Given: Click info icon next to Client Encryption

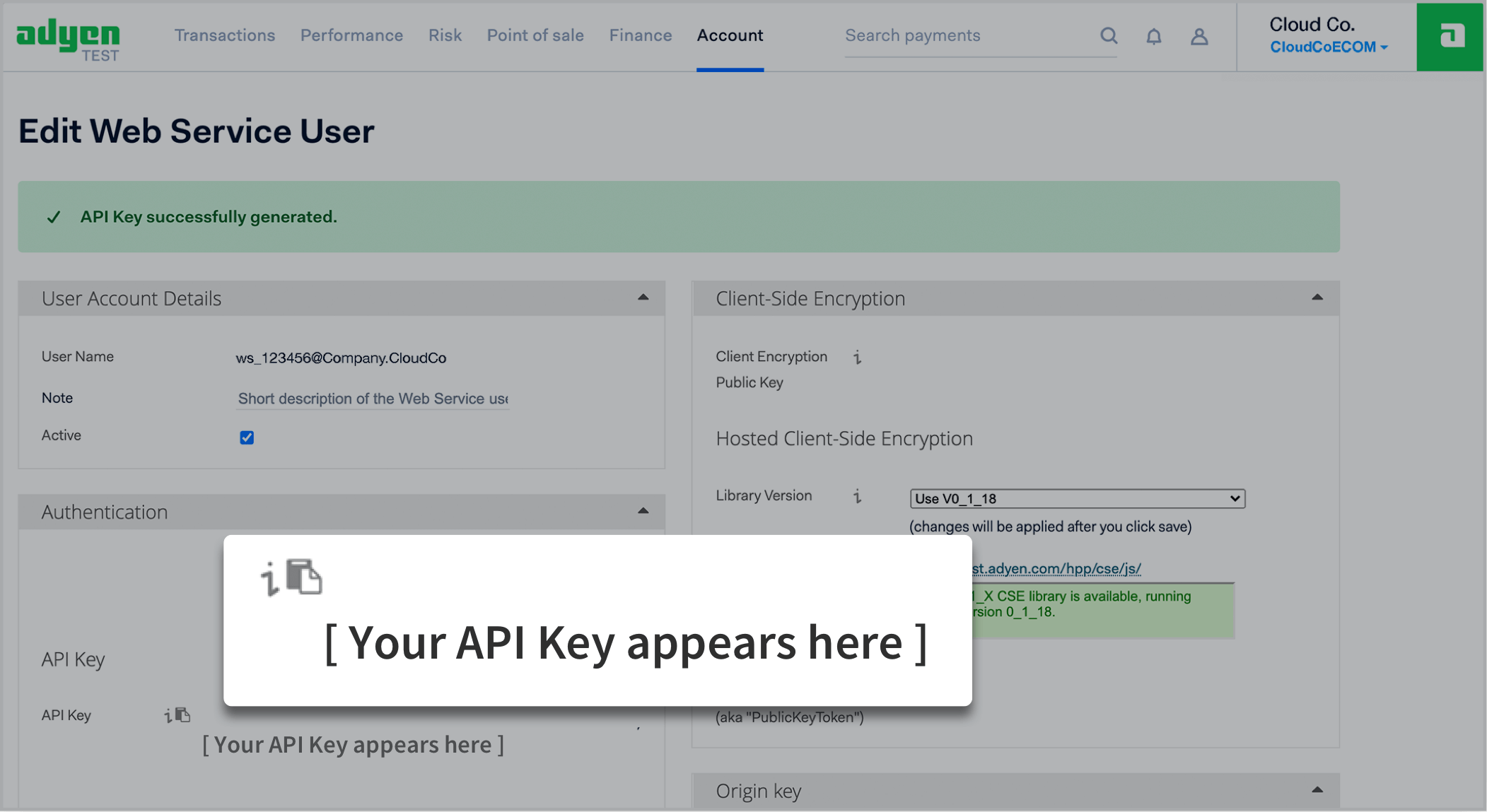Looking at the screenshot, I should pyautogui.click(x=857, y=358).
